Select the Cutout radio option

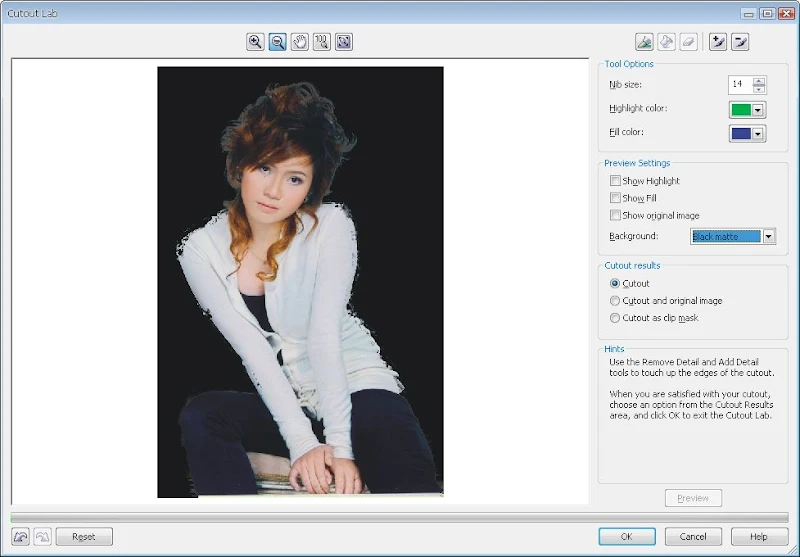(615, 284)
